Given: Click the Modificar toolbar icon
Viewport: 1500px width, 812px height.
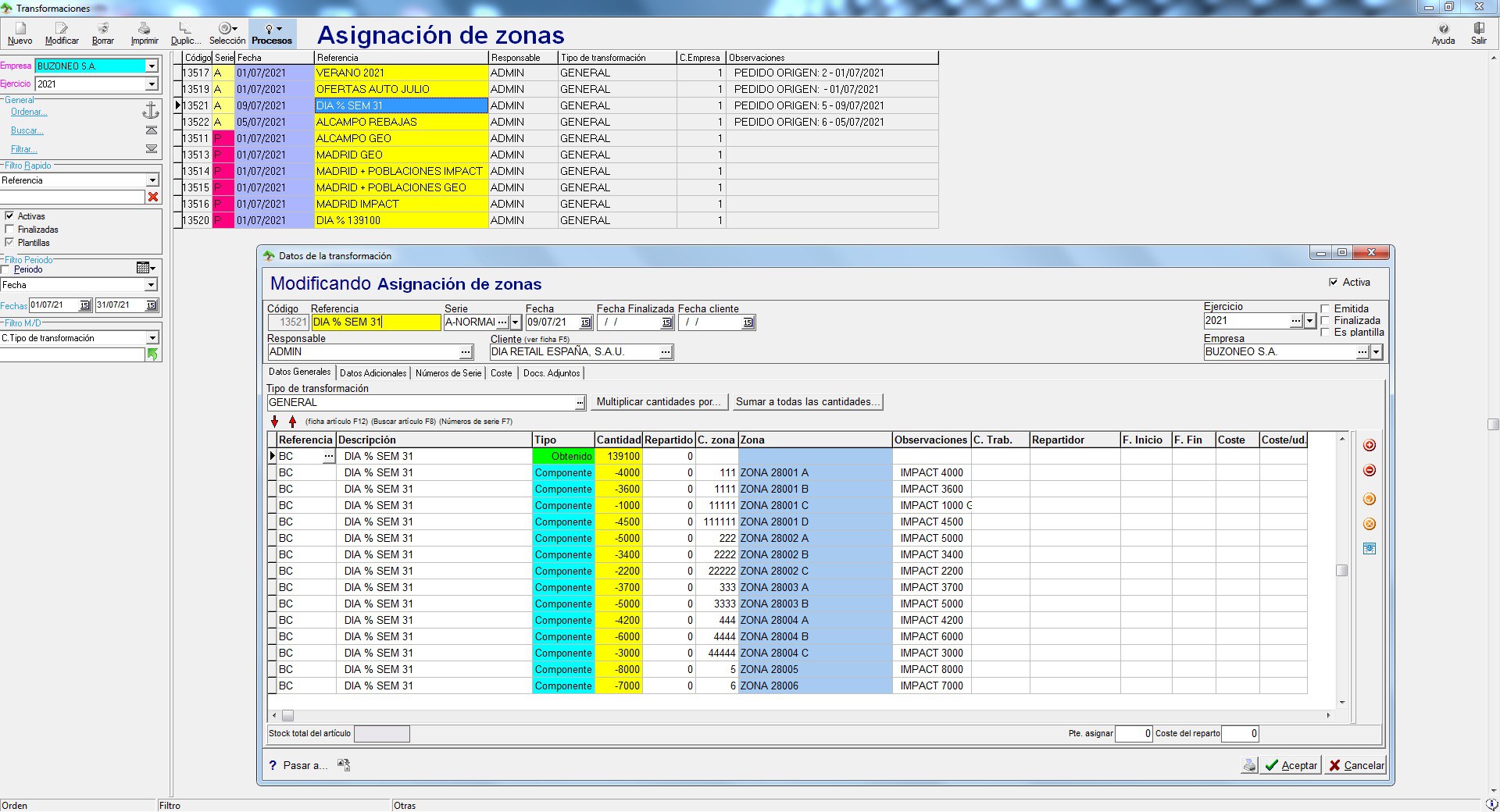Looking at the screenshot, I should [x=62, y=34].
